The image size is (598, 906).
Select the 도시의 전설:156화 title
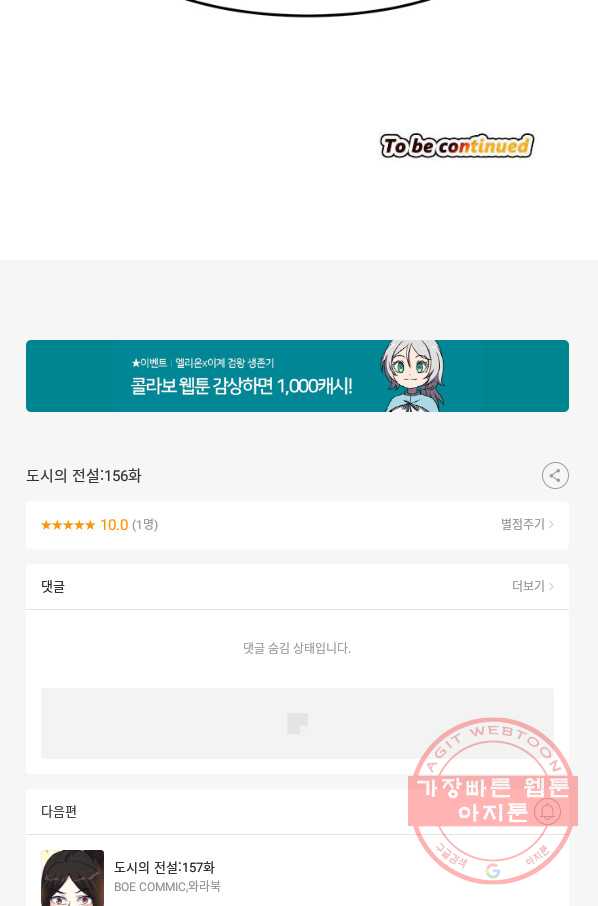click(84, 476)
